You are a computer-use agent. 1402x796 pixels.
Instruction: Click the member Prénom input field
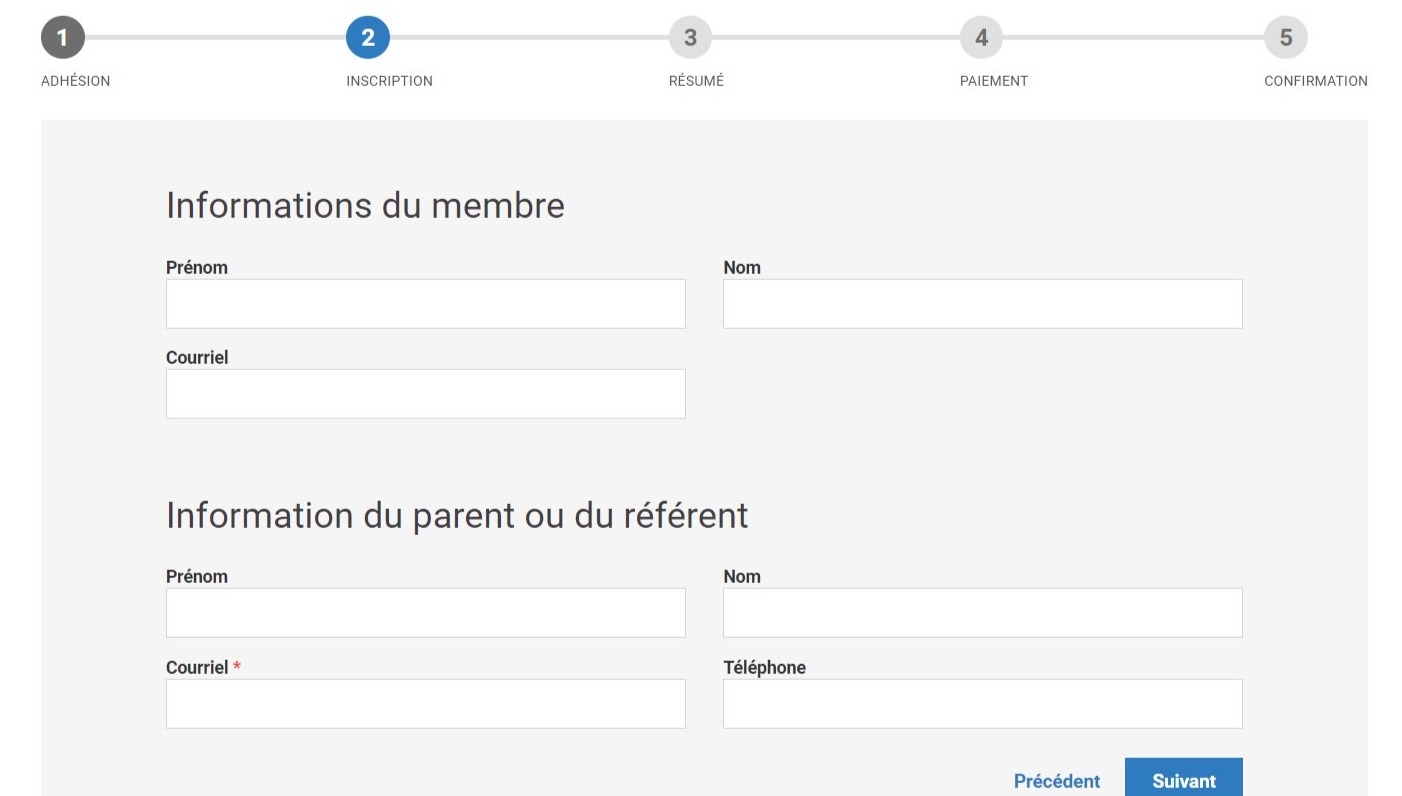[x=425, y=303]
